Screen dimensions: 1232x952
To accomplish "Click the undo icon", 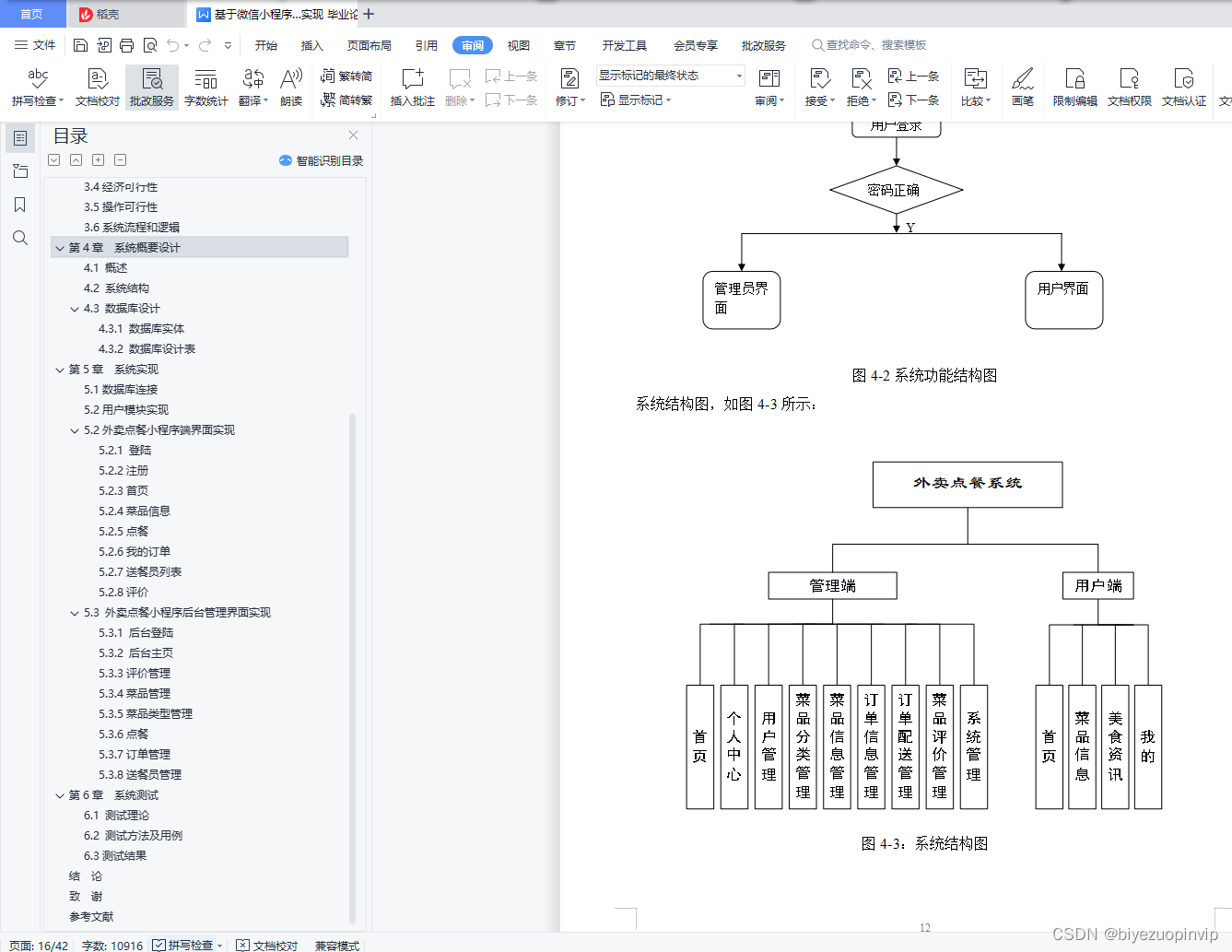I will [172, 45].
